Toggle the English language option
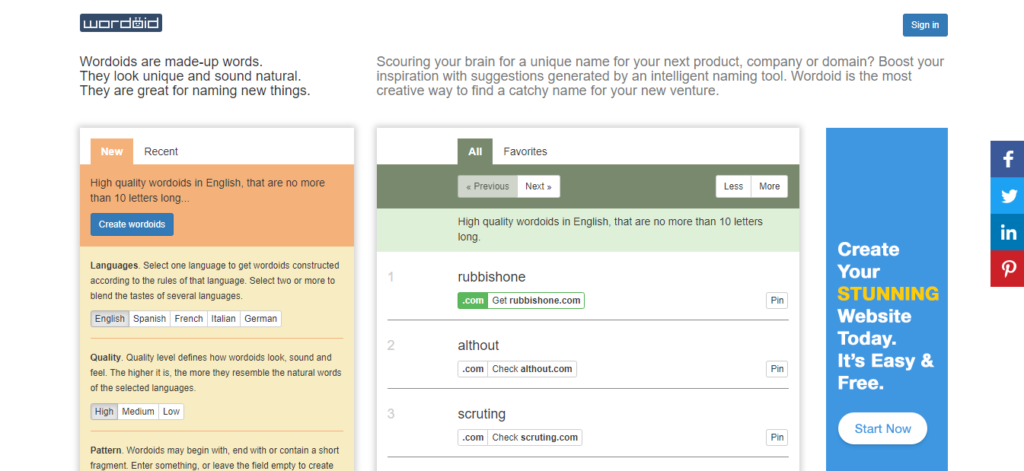1024x471 pixels. [x=110, y=319]
